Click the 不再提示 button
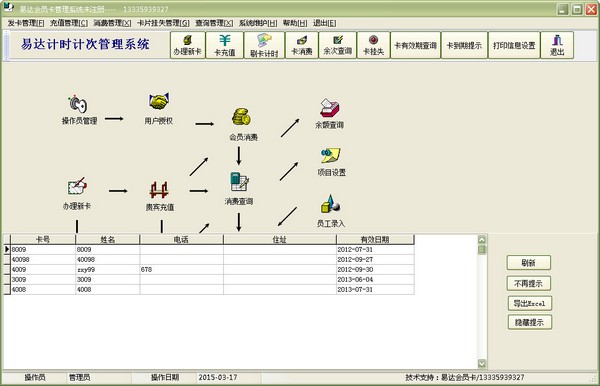Viewport: 600px width, 386px height. point(528,283)
